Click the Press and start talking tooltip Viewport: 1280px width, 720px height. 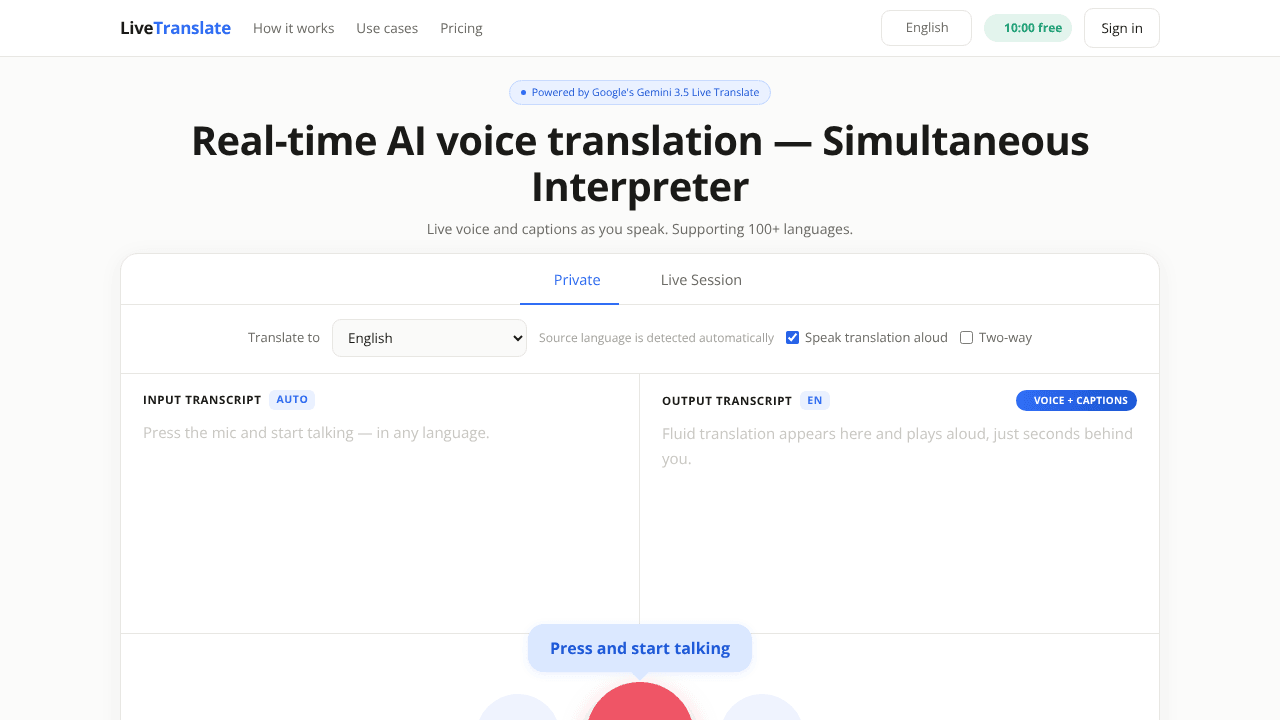coord(640,648)
